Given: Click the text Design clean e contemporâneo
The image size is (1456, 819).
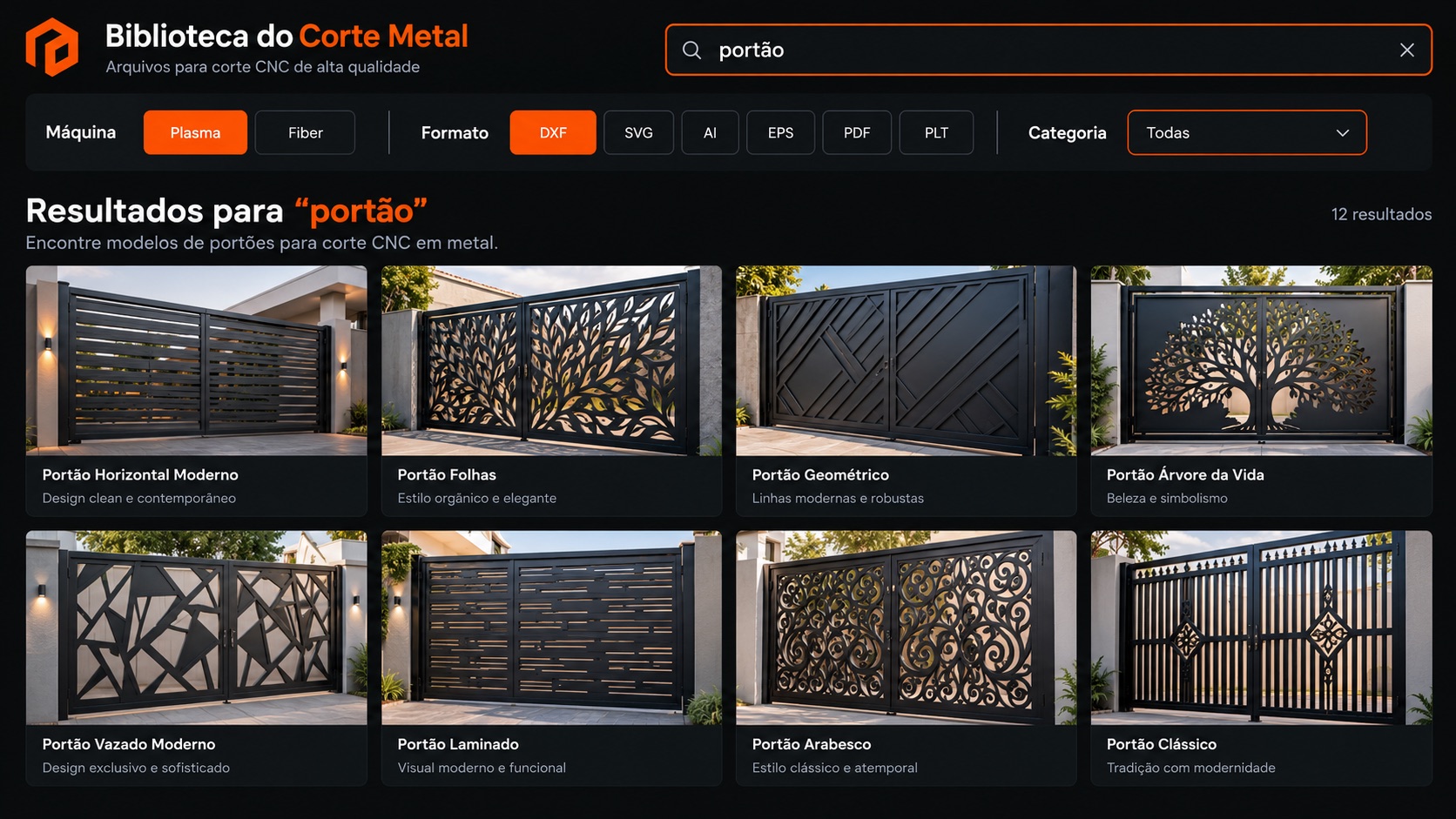Looking at the screenshot, I should (x=139, y=498).
